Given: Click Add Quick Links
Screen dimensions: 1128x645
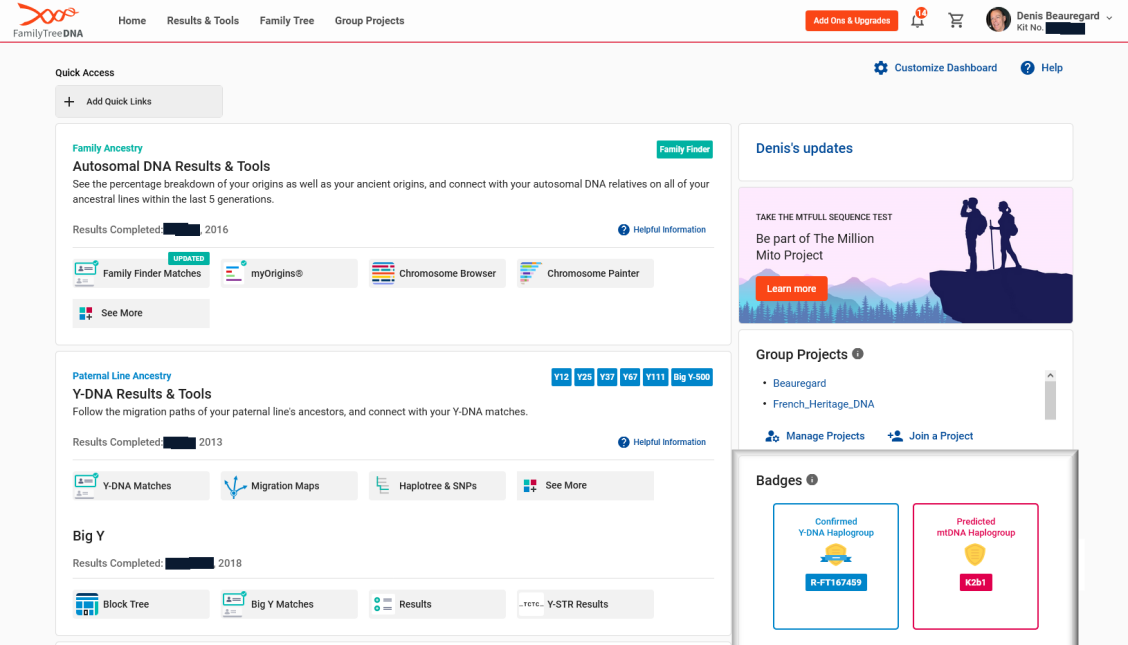Looking at the screenshot, I should click(139, 101).
